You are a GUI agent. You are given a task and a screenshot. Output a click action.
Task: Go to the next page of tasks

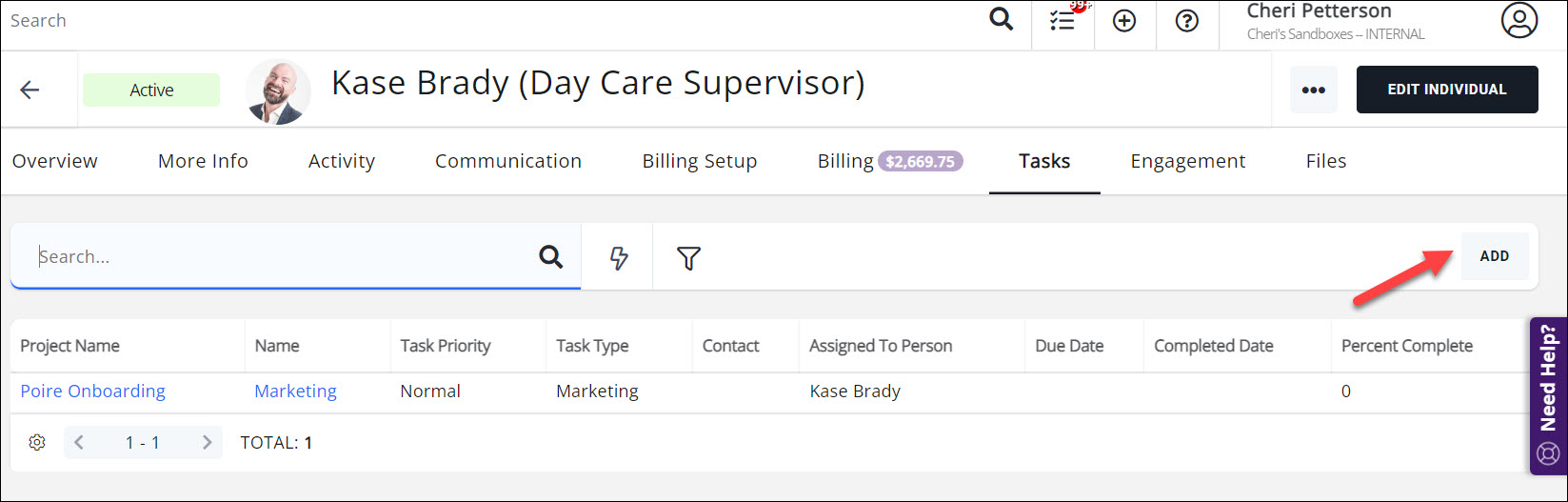(207, 442)
